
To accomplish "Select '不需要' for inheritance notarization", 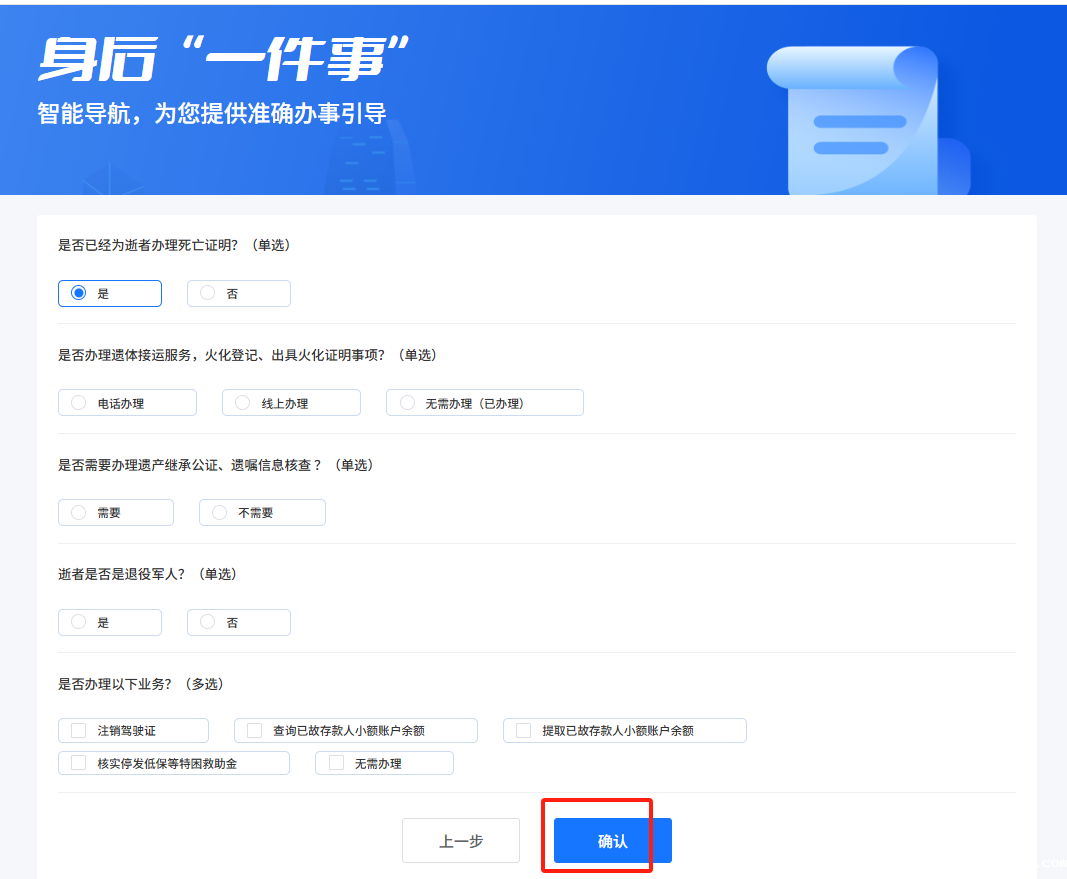I will pyautogui.click(x=220, y=512).
